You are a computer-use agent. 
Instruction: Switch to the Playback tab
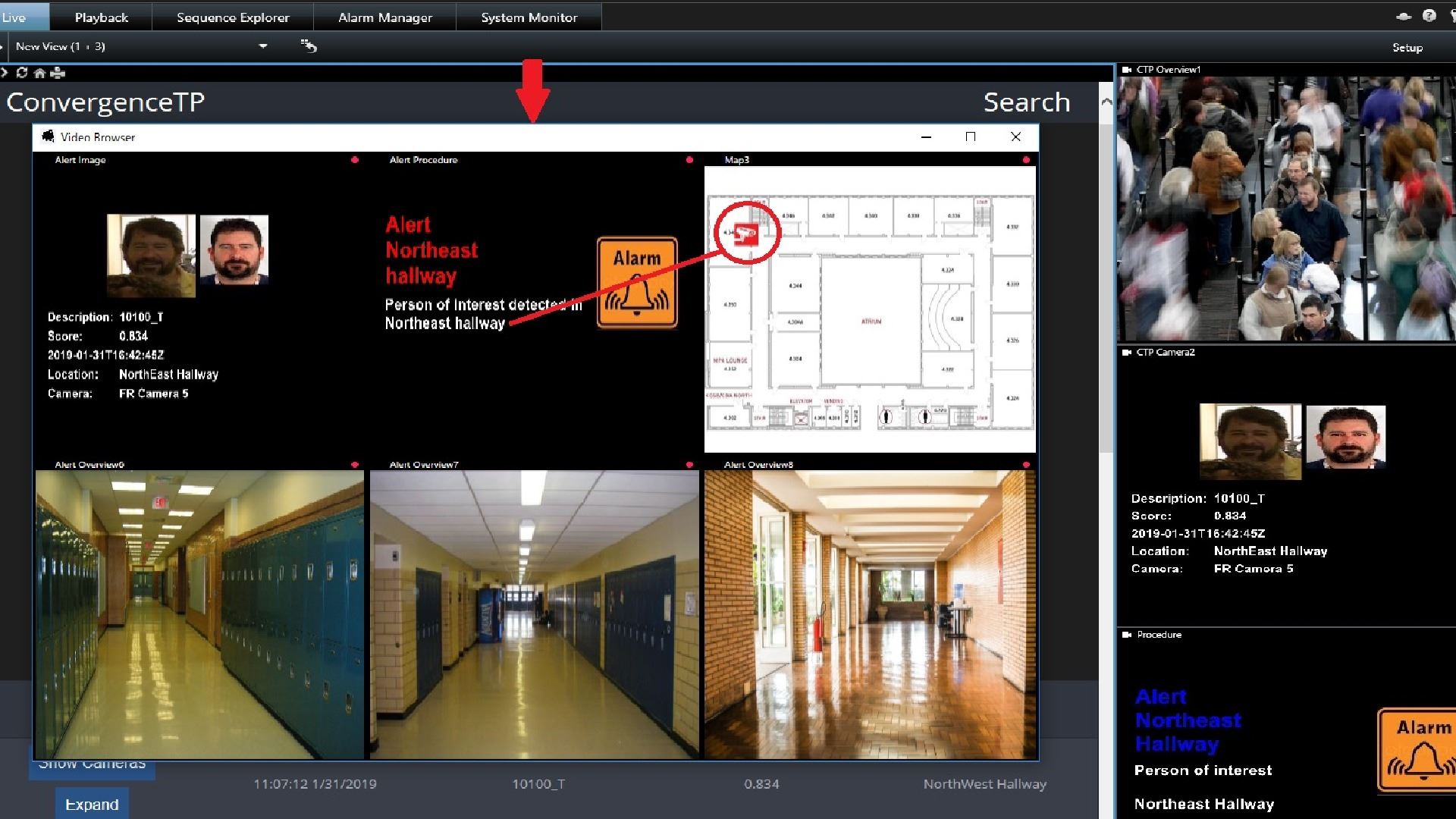(102, 17)
